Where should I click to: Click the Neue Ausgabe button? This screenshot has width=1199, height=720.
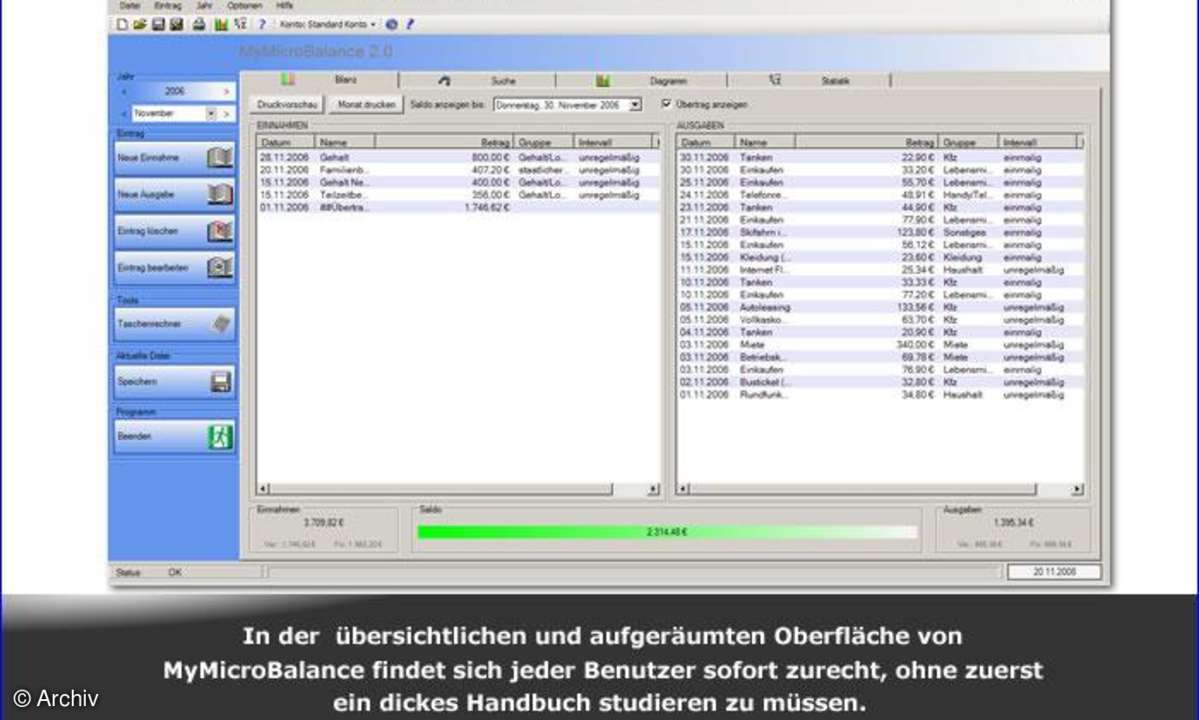click(174, 194)
